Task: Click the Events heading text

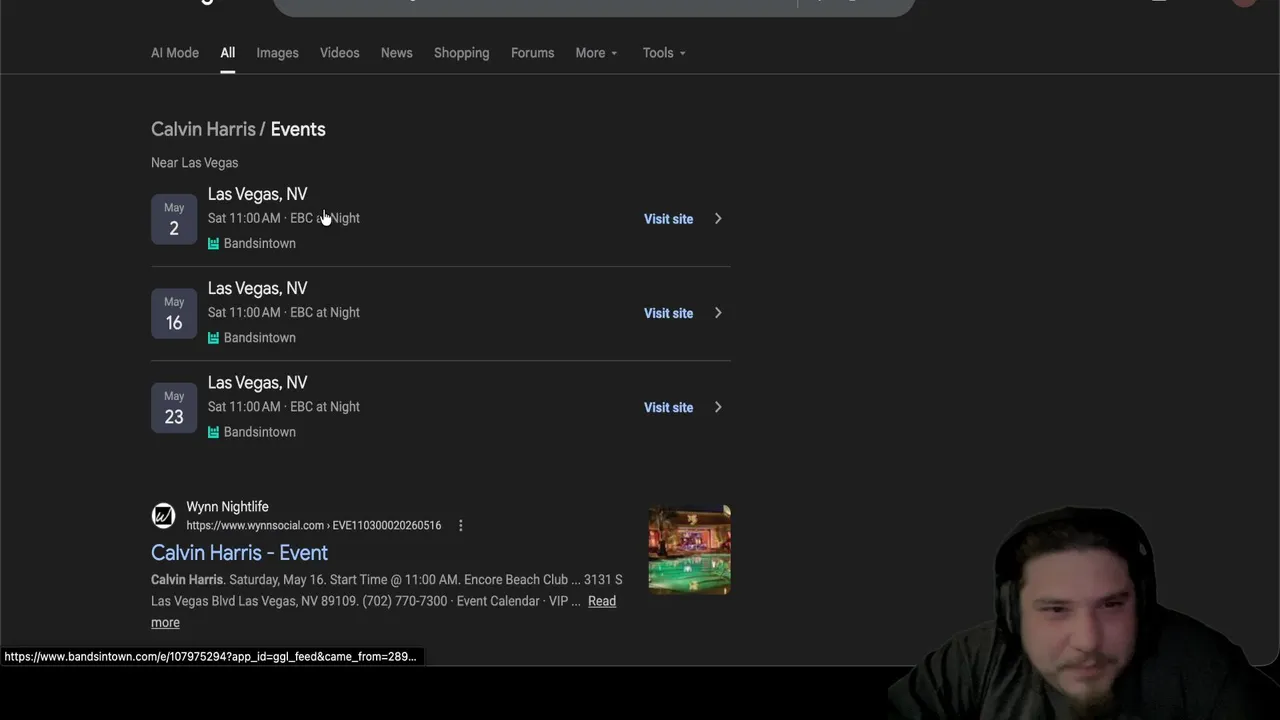Action: tap(298, 129)
